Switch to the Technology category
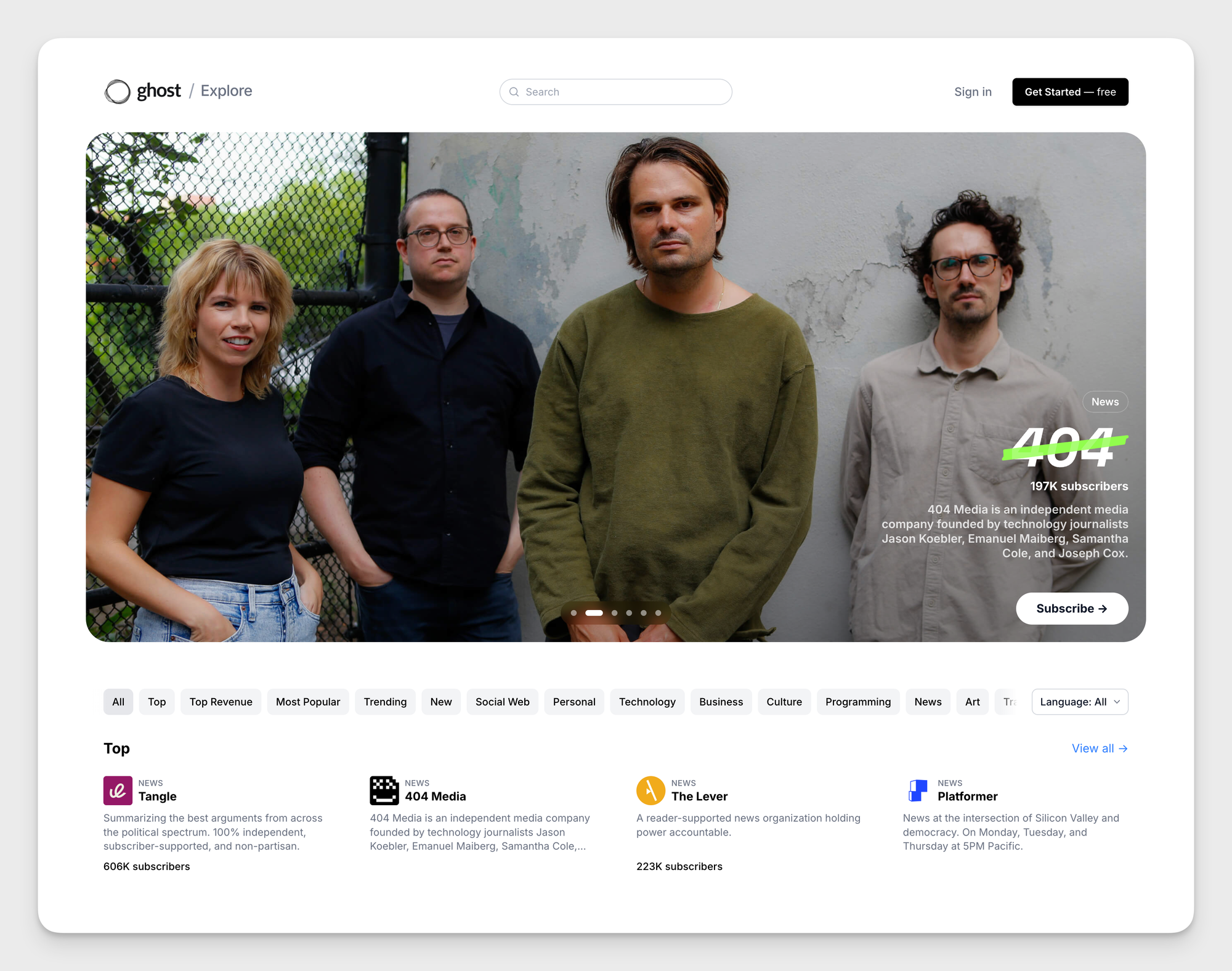This screenshot has height=971, width=1232. tap(647, 702)
